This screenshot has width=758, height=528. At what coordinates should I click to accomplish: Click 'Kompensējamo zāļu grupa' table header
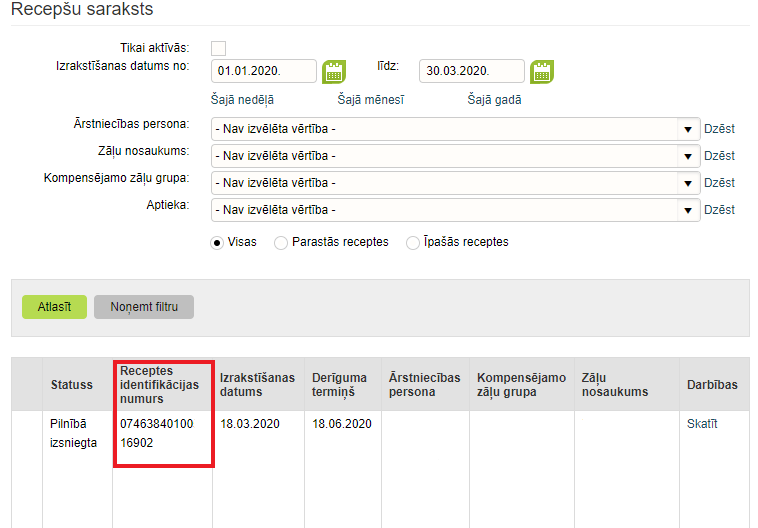click(522, 385)
